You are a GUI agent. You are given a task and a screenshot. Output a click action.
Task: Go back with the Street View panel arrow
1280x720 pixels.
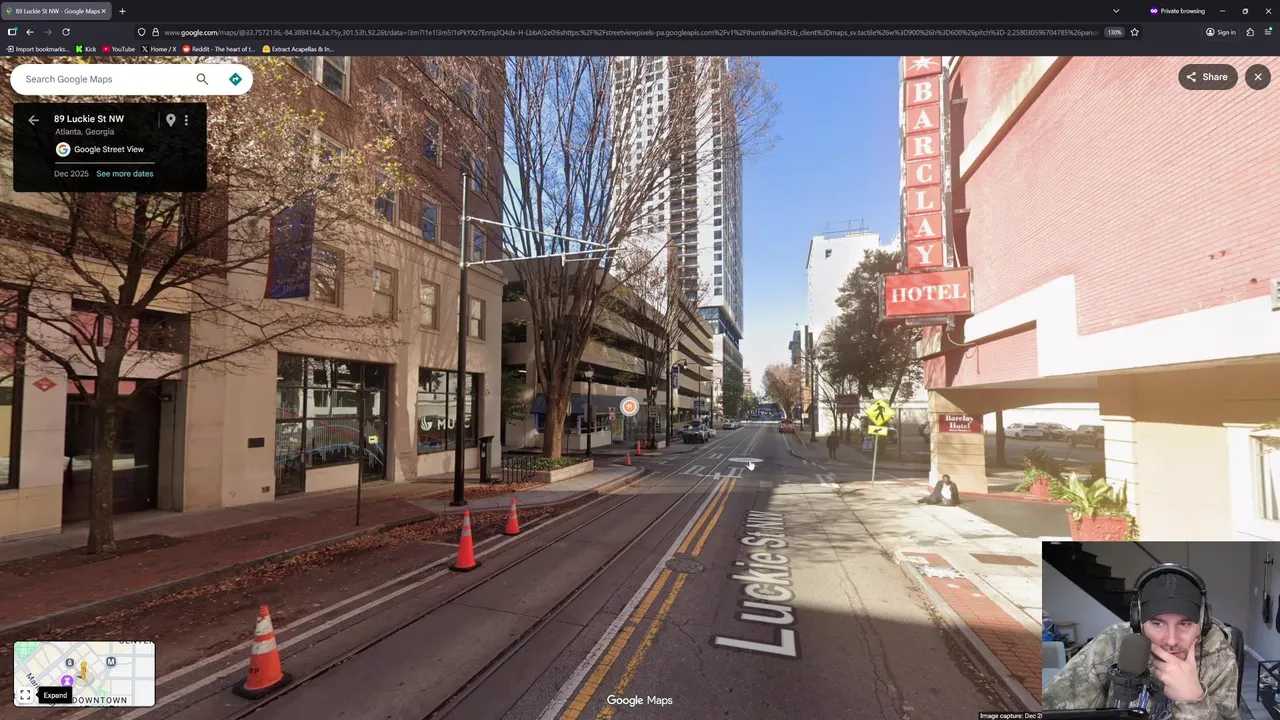(33, 120)
